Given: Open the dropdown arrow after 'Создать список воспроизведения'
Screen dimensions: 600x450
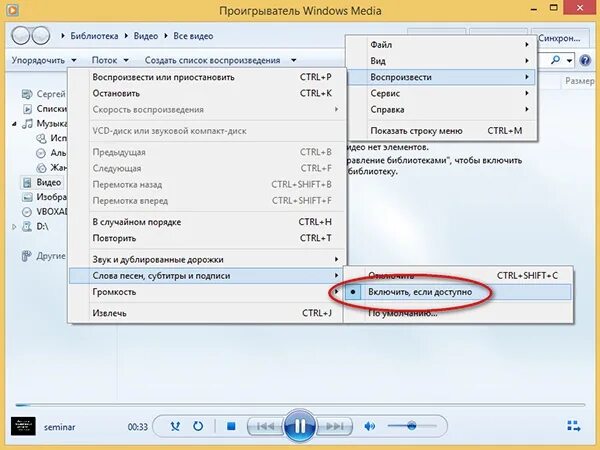Looking at the screenshot, I should pyautogui.click(x=293, y=60).
